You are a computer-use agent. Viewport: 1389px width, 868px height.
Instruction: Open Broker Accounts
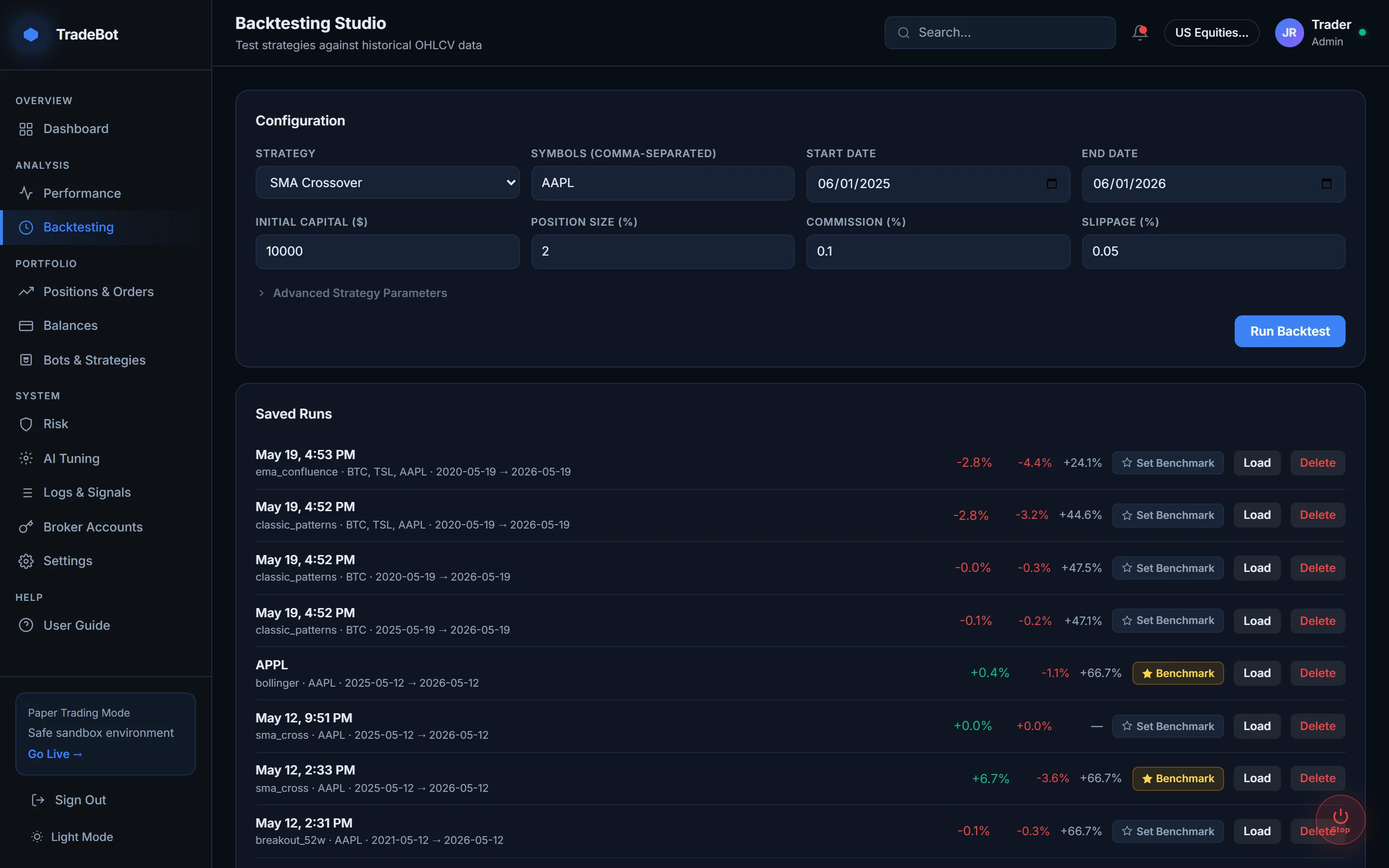[x=106, y=527]
